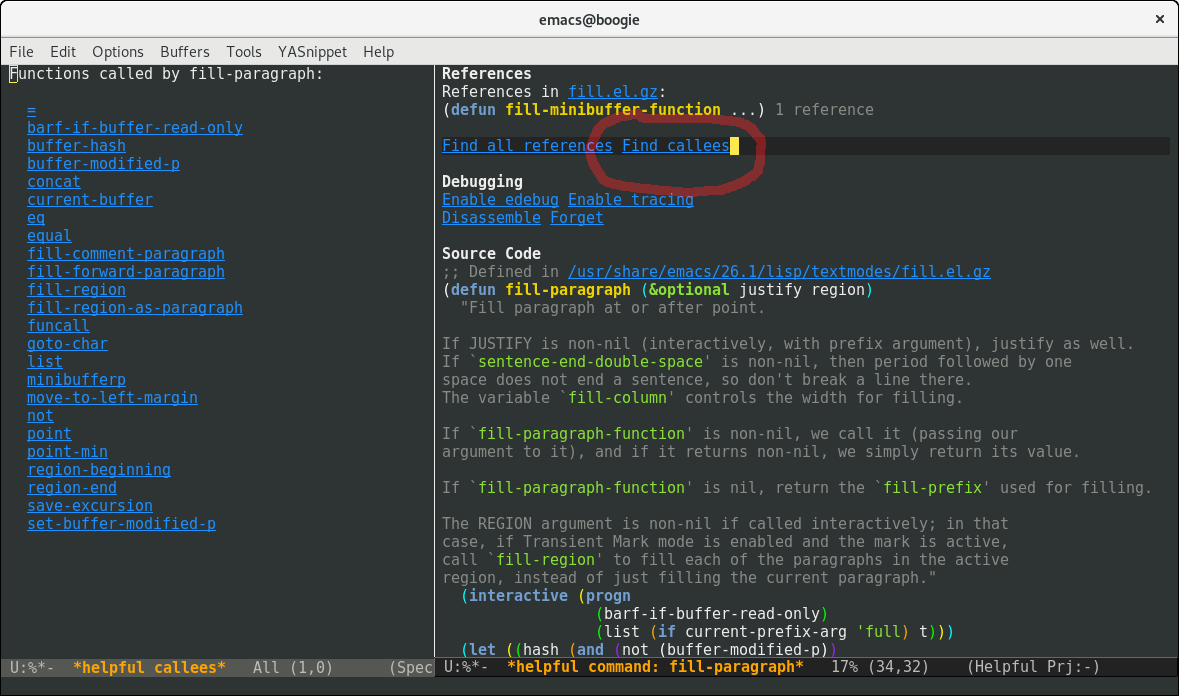Open fill.el.gz references link

pos(608,92)
